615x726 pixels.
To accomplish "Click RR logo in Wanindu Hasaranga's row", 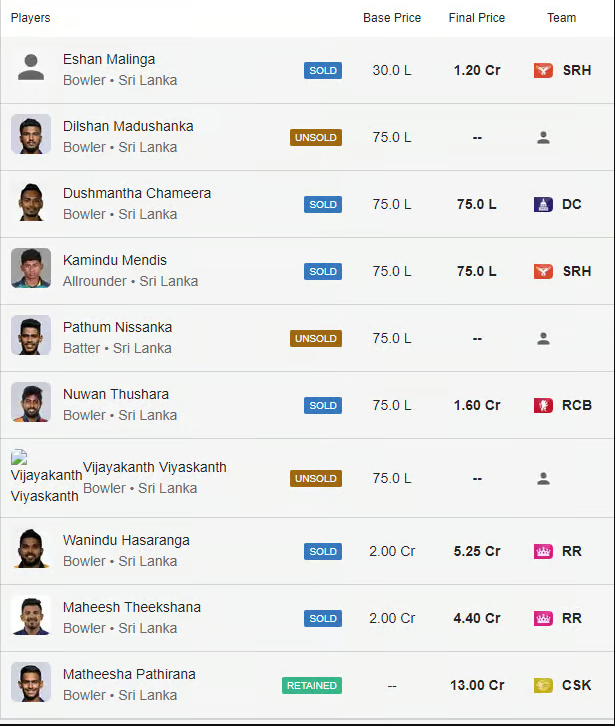I will [543, 551].
